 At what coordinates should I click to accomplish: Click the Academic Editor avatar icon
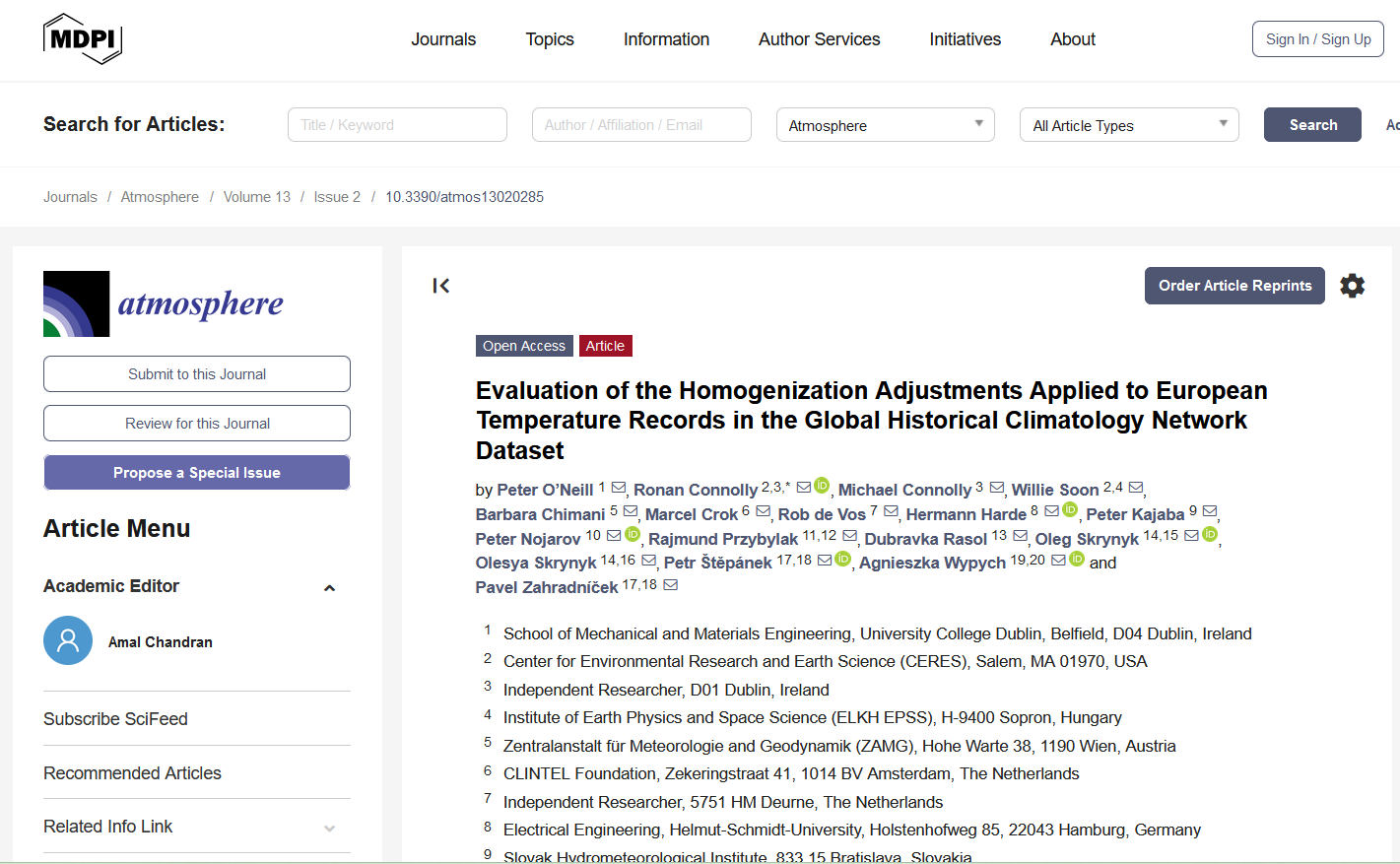pos(68,641)
